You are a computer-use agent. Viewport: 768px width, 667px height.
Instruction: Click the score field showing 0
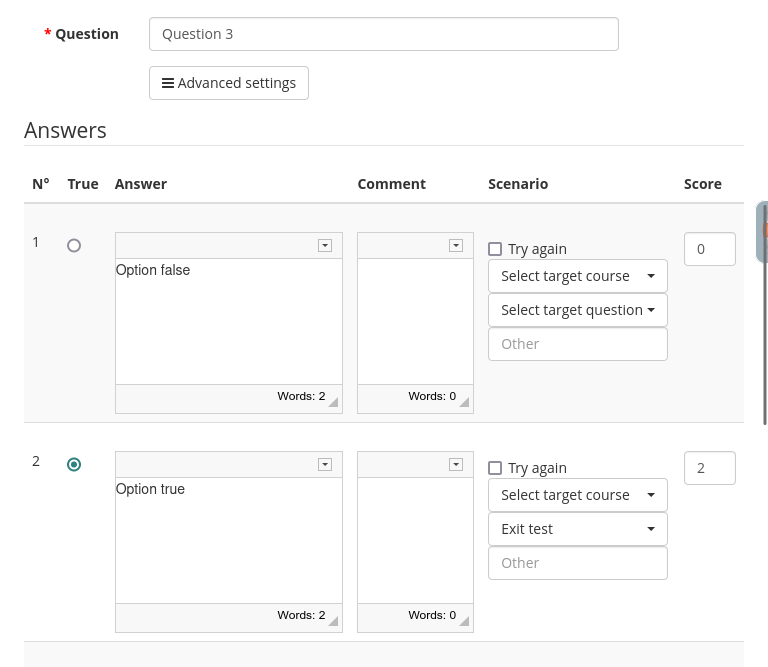pyautogui.click(x=709, y=249)
